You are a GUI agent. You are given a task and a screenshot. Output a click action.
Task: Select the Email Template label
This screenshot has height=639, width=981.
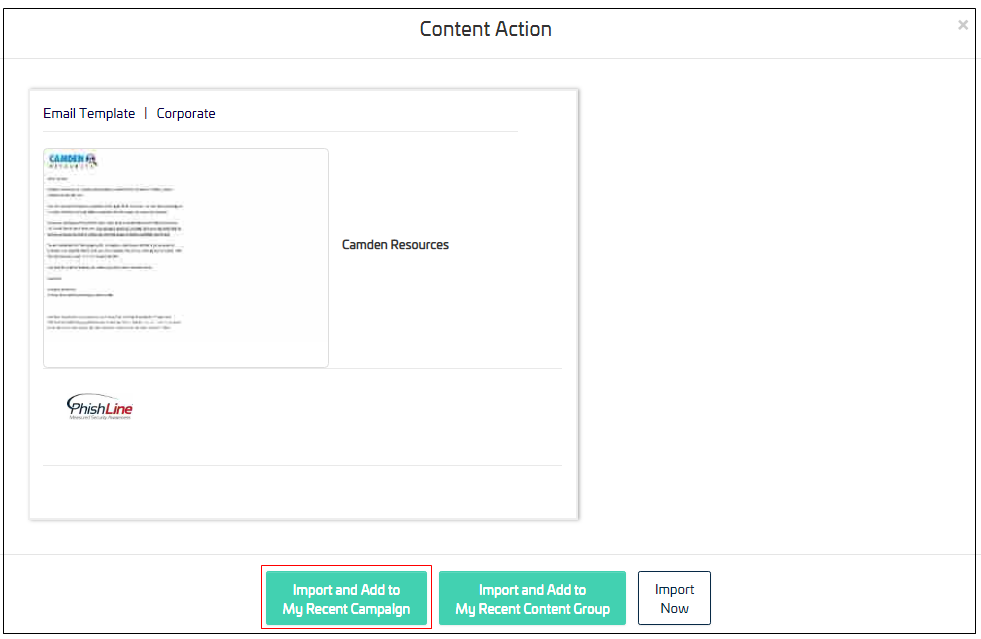(89, 114)
